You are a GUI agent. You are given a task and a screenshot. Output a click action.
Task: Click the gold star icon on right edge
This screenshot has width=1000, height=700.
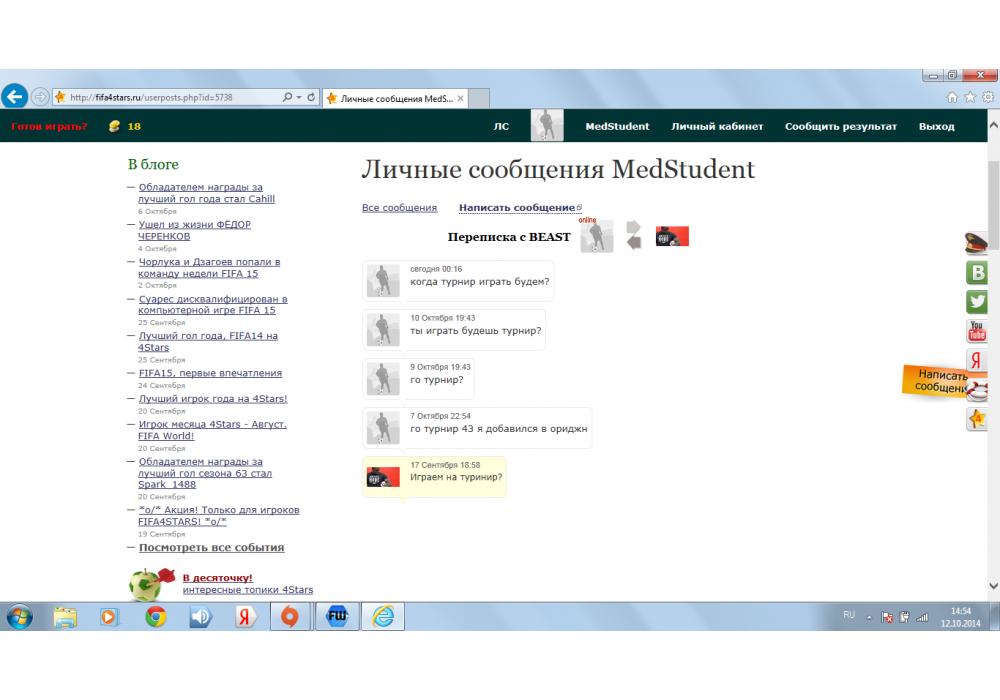point(977,420)
